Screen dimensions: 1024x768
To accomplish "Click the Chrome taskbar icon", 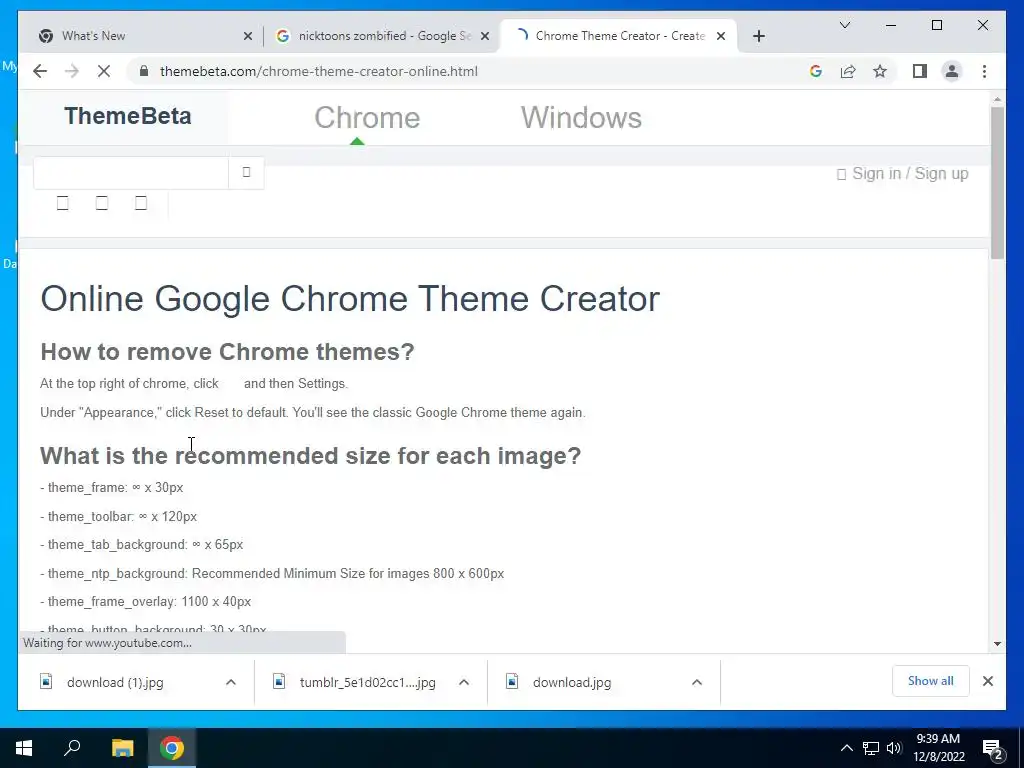I will coord(172,748).
